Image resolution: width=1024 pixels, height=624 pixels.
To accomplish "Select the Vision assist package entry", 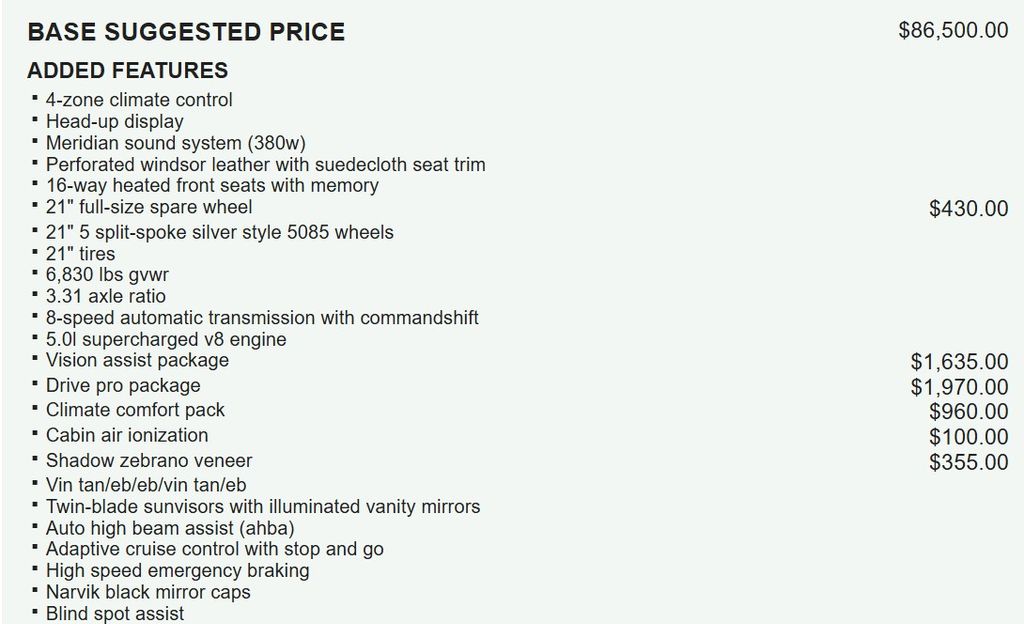I will point(137,361).
